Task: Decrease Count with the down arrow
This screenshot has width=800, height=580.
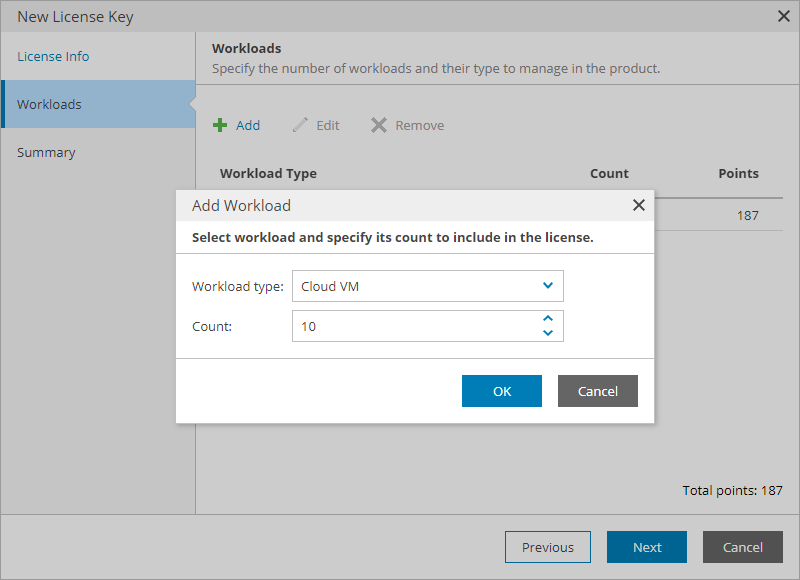Action: pyautogui.click(x=548, y=333)
